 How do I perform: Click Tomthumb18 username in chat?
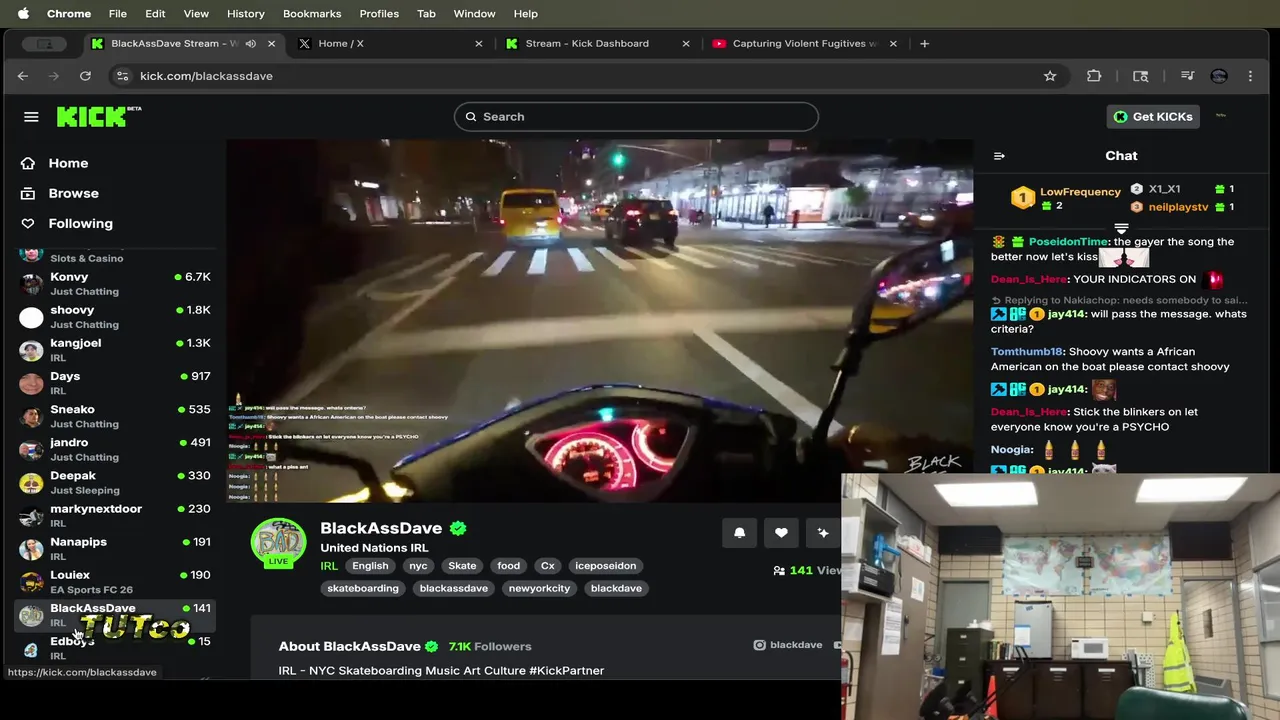(x=1027, y=352)
